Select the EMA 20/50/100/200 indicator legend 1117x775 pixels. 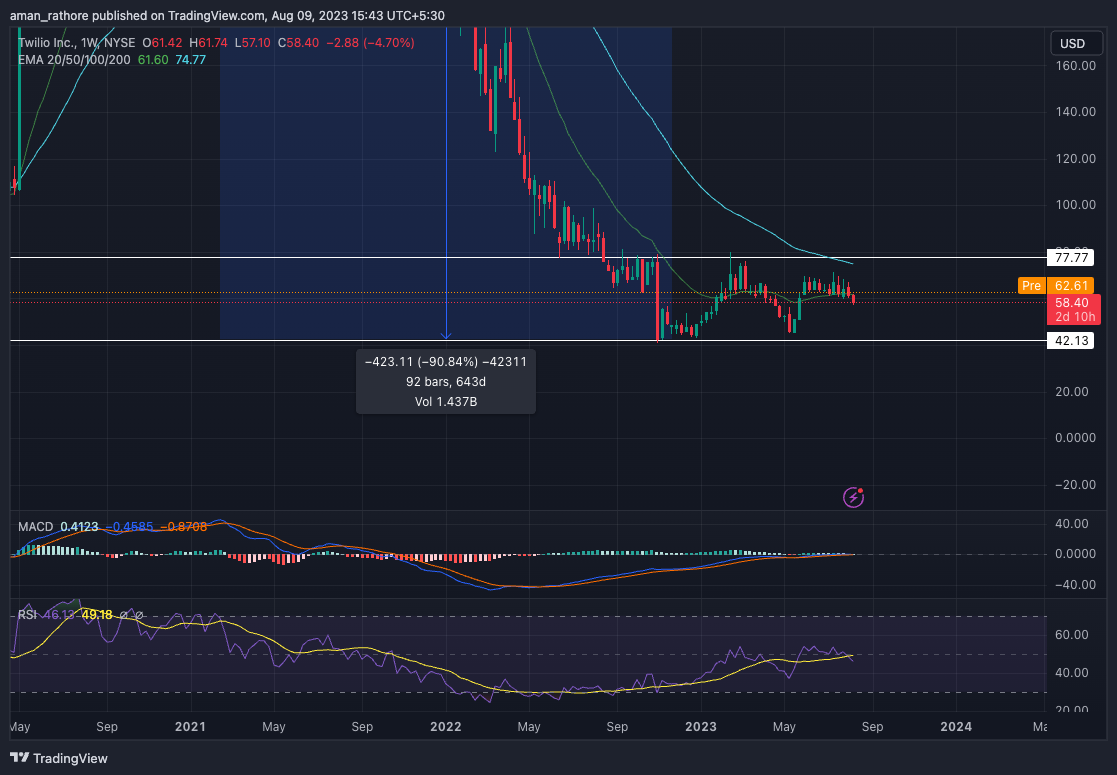[x=74, y=60]
